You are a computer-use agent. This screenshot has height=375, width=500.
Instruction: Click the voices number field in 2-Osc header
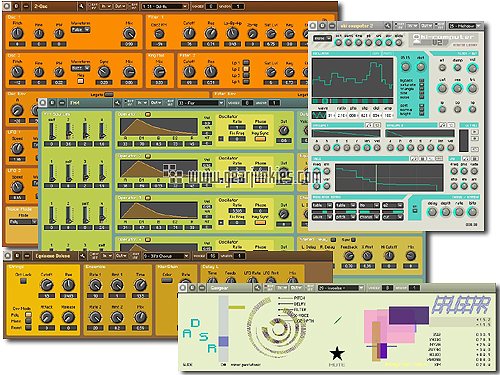[x=210, y=6]
